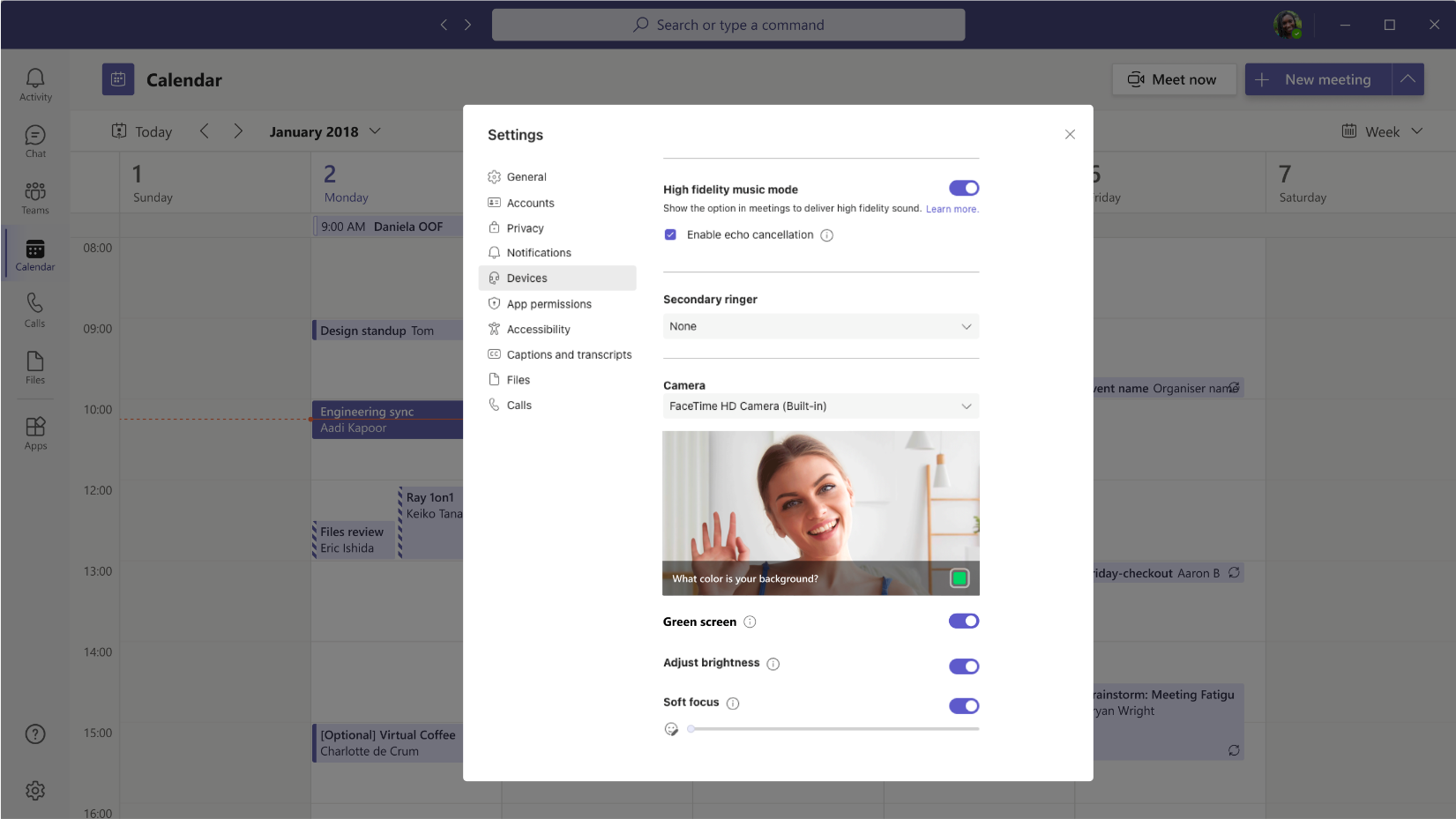Turn off Green screen
Screen dimensions: 1456x819
point(964,621)
